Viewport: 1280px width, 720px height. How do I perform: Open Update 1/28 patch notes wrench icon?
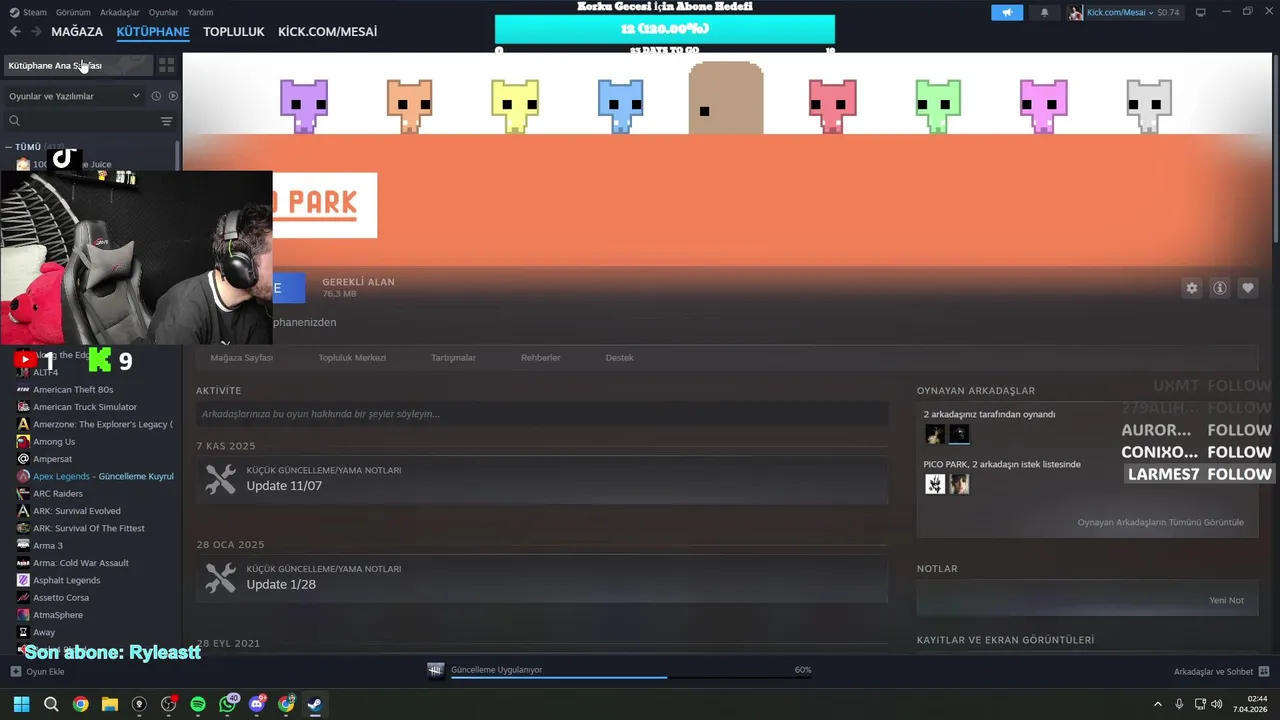click(220, 577)
